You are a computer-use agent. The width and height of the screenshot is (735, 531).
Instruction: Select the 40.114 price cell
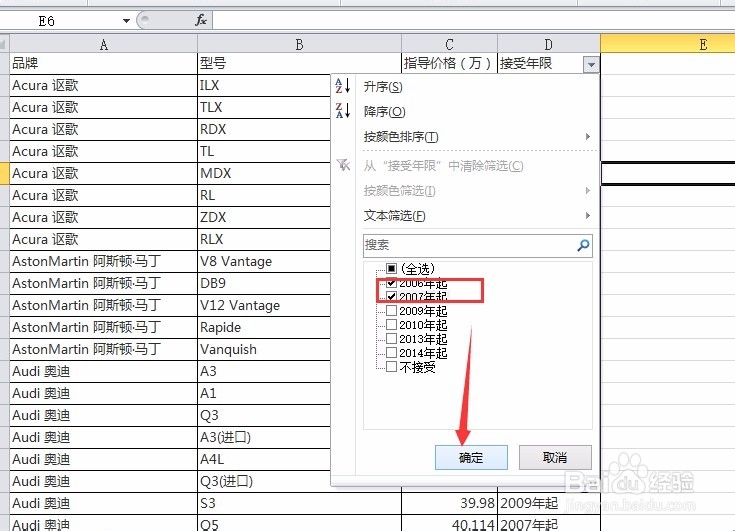tap(450, 524)
